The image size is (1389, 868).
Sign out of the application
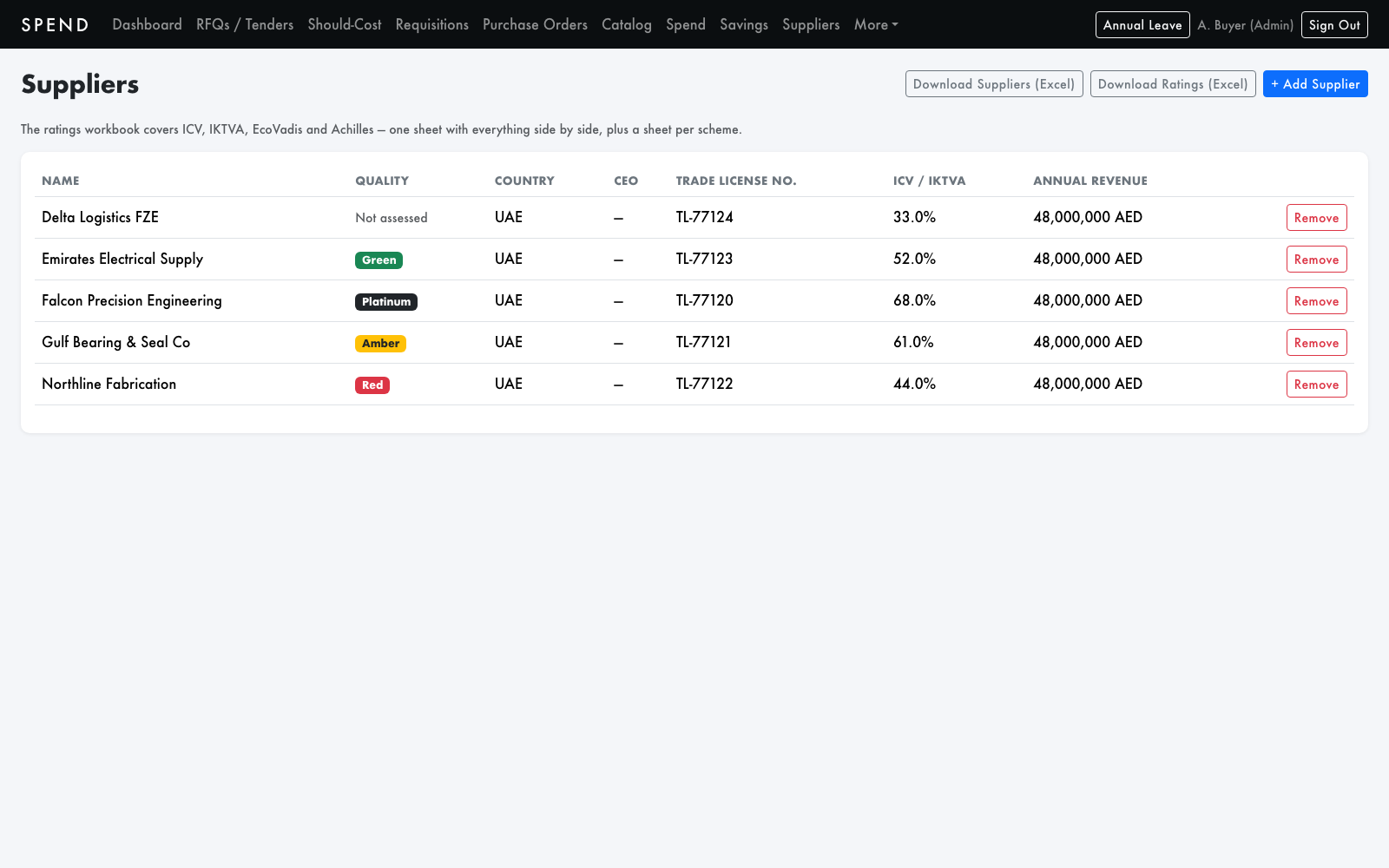coord(1334,24)
